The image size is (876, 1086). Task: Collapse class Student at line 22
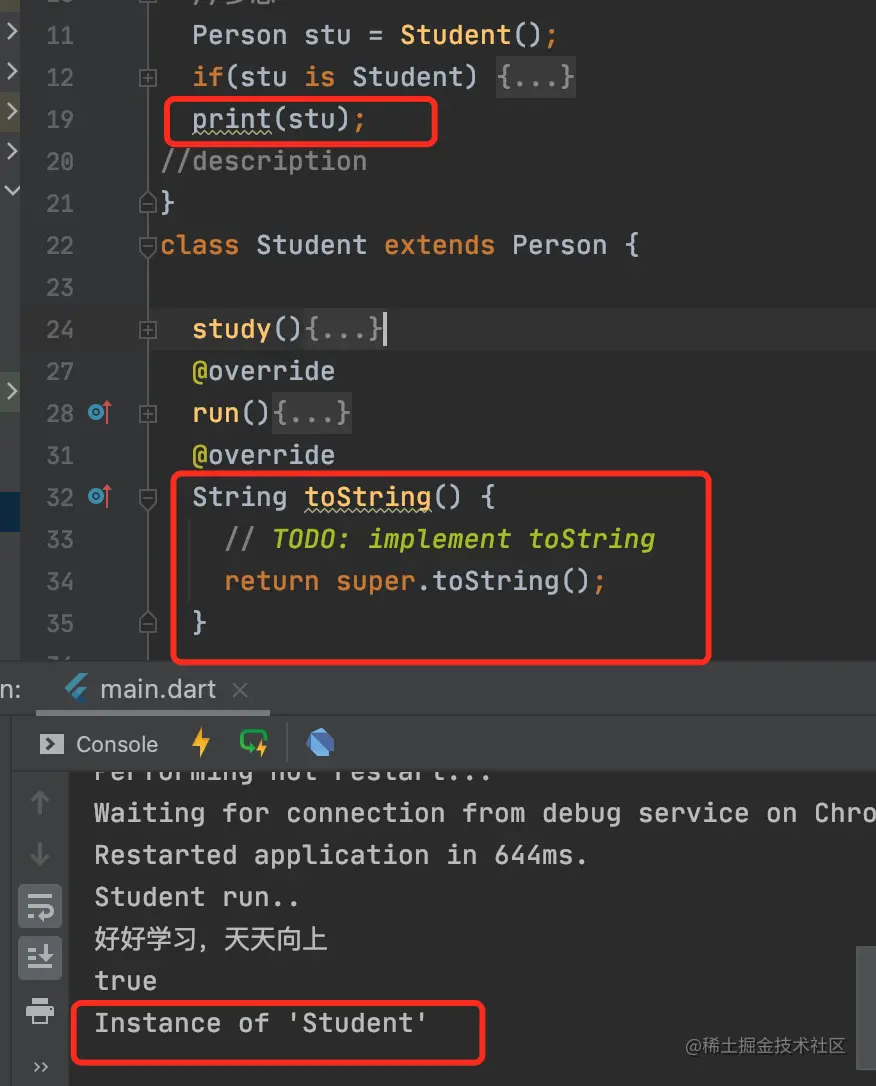pyautogui.click(x=148, y=246)
